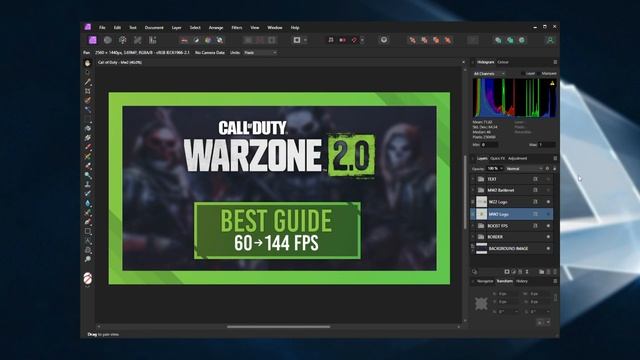Open the account profile icon
Image resolution: width=640 pixels, height=360 pixels.
(550, 40)
